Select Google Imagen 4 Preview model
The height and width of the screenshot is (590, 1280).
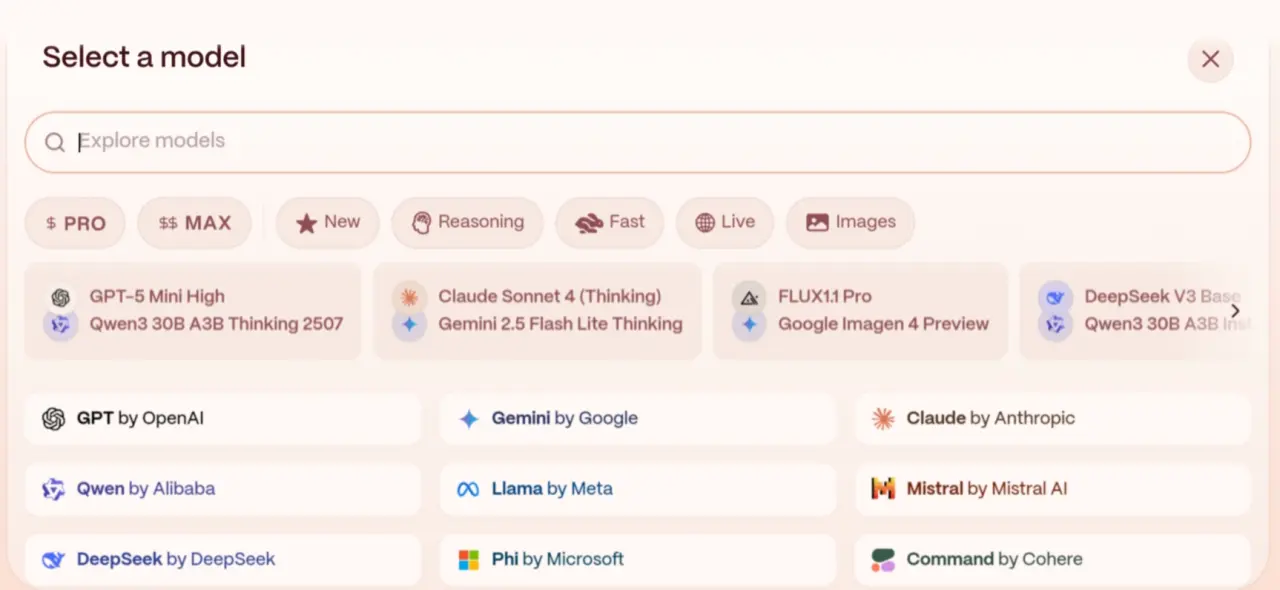pyautogui.click(x=884, y=324)
